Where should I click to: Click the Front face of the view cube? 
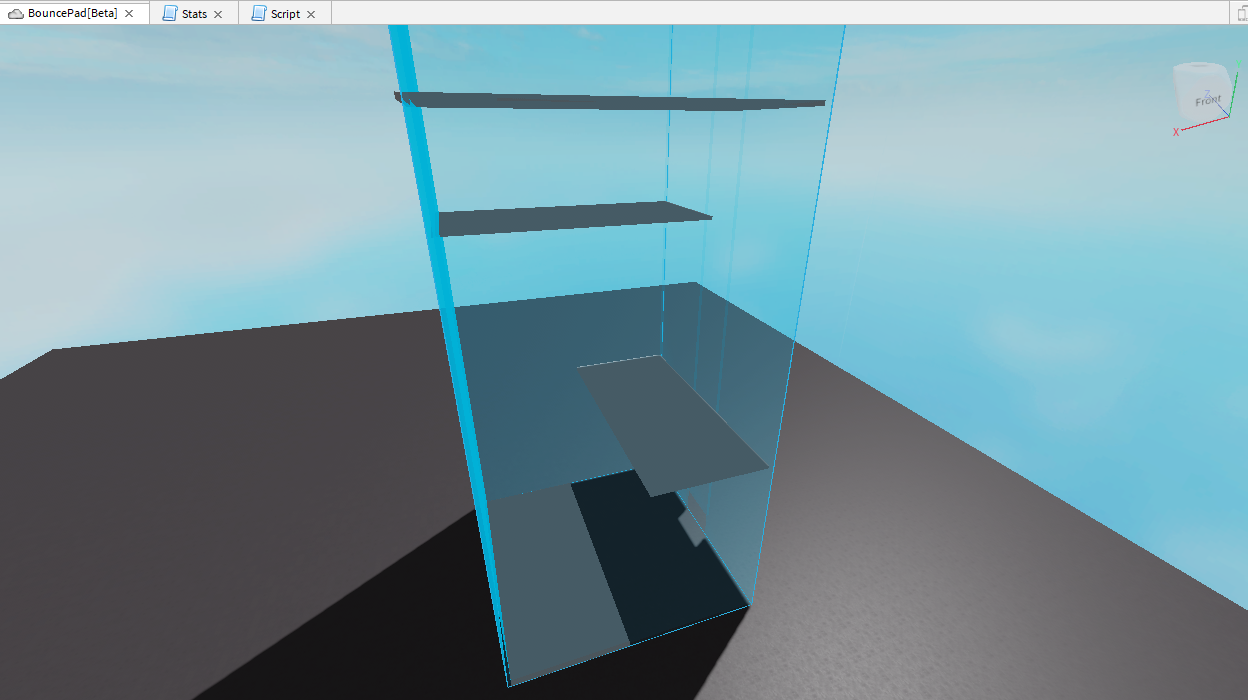(1206, 101)
